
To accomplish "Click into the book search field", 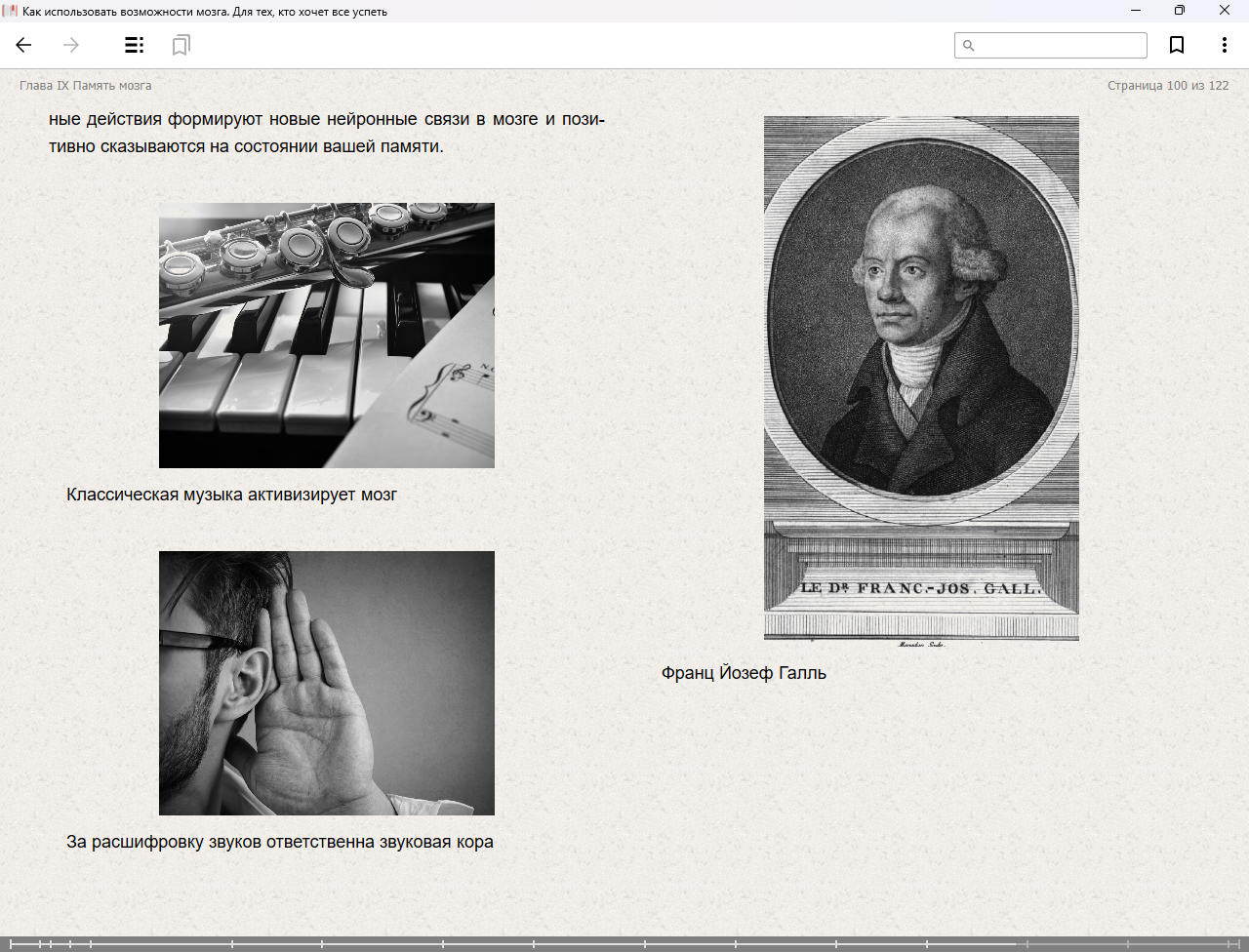I will tap(1051, 45).
